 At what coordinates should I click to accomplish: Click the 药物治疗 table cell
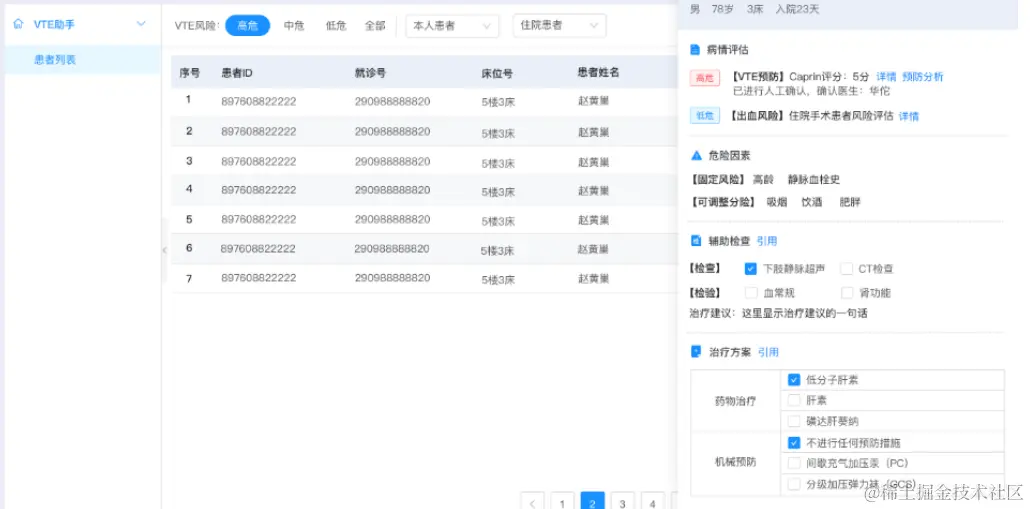click(x=736, y=401)
